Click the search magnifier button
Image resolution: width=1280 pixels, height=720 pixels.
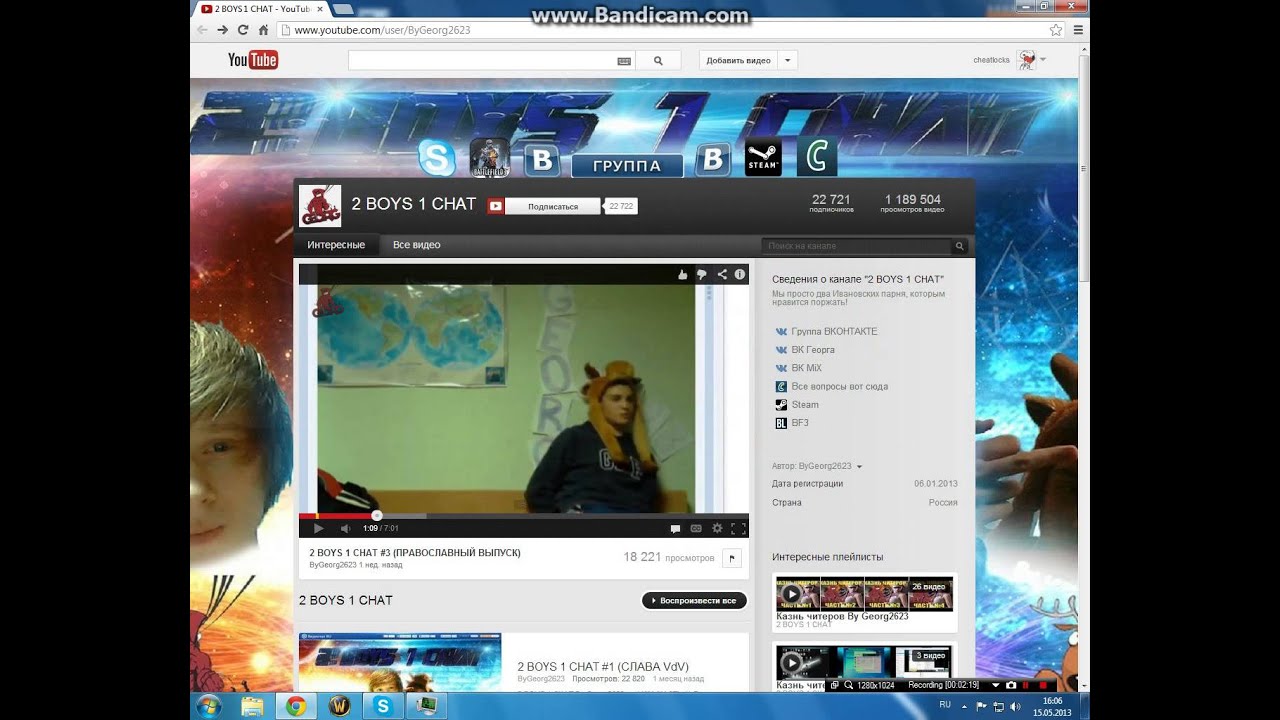658,60
